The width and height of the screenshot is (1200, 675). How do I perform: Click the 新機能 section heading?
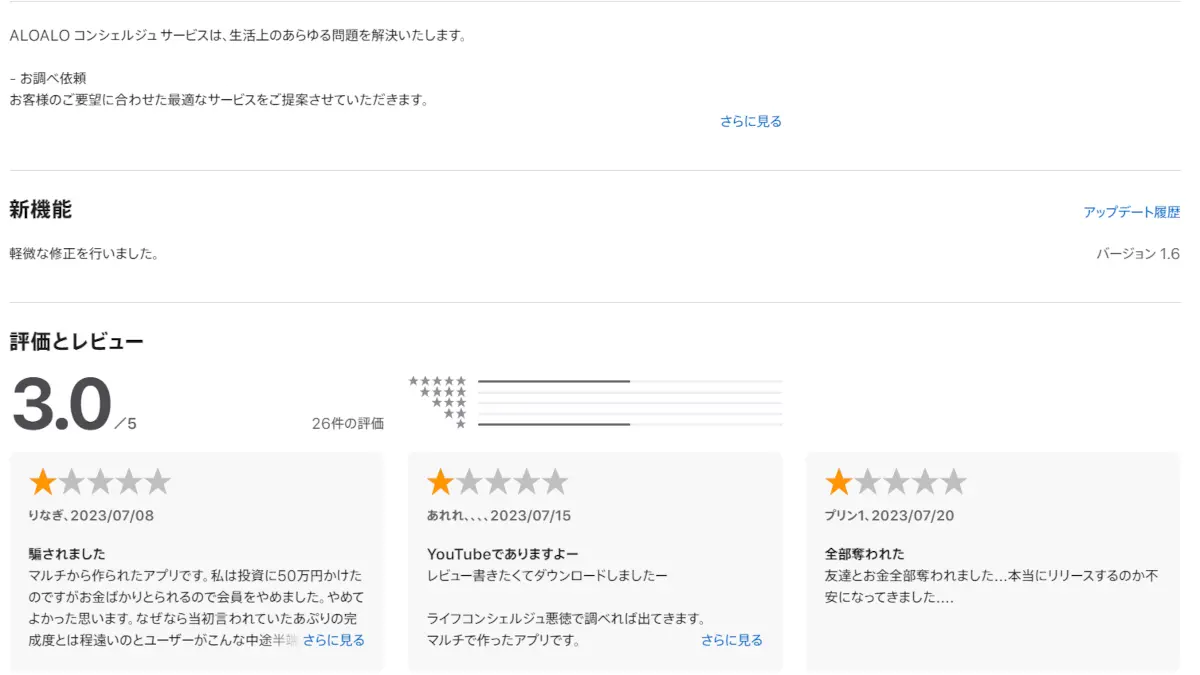click(41, 210)
